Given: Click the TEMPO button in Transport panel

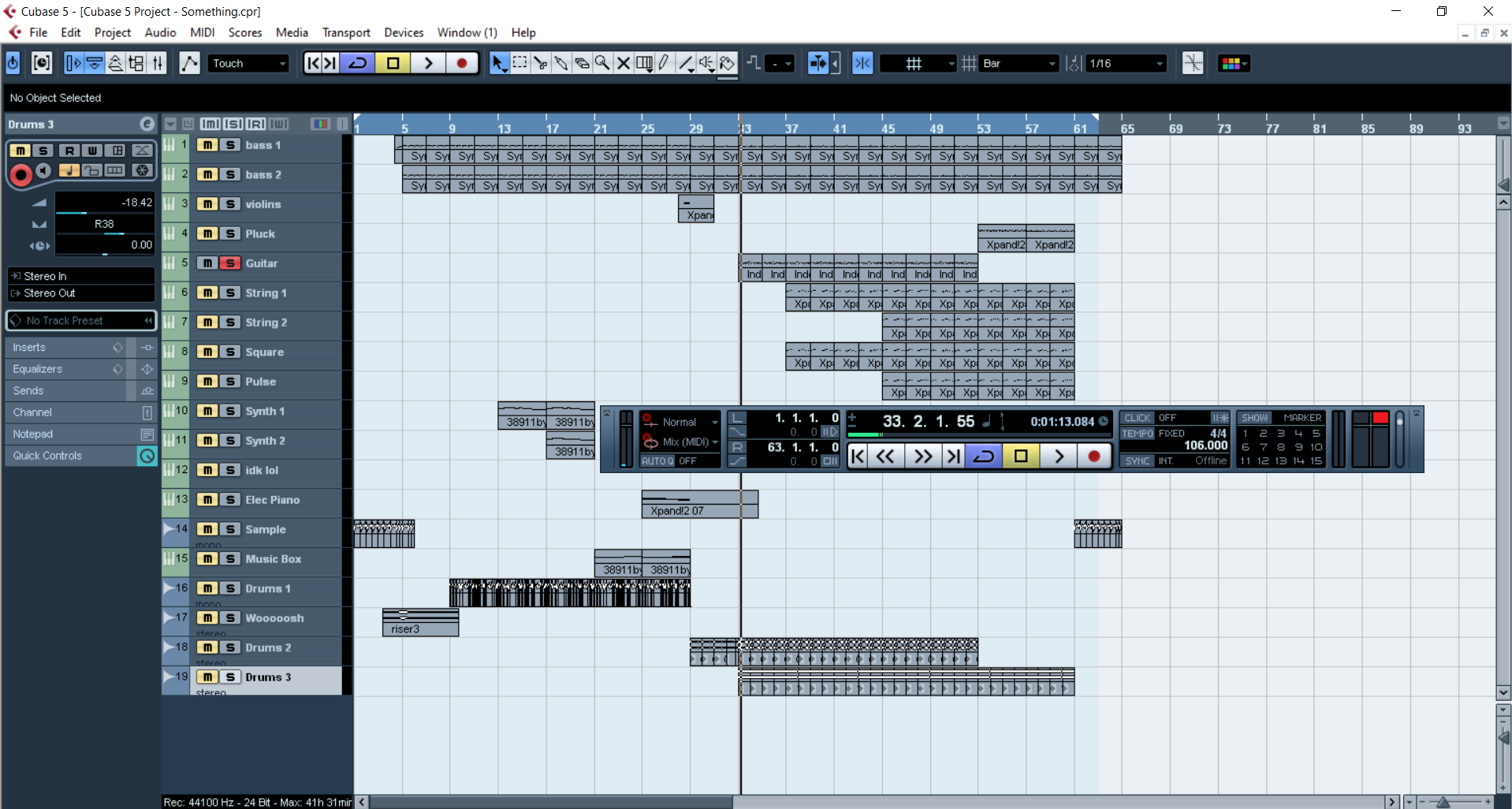Looking at the screenshot, I should coord(1138,434).
